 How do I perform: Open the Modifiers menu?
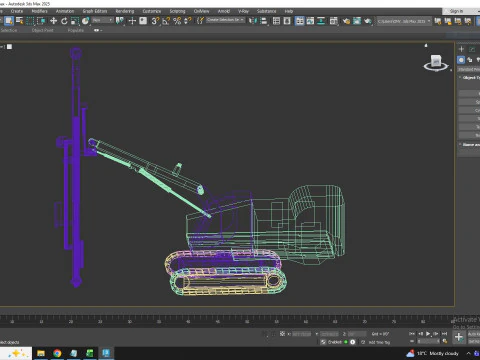[x=39, y=11]
